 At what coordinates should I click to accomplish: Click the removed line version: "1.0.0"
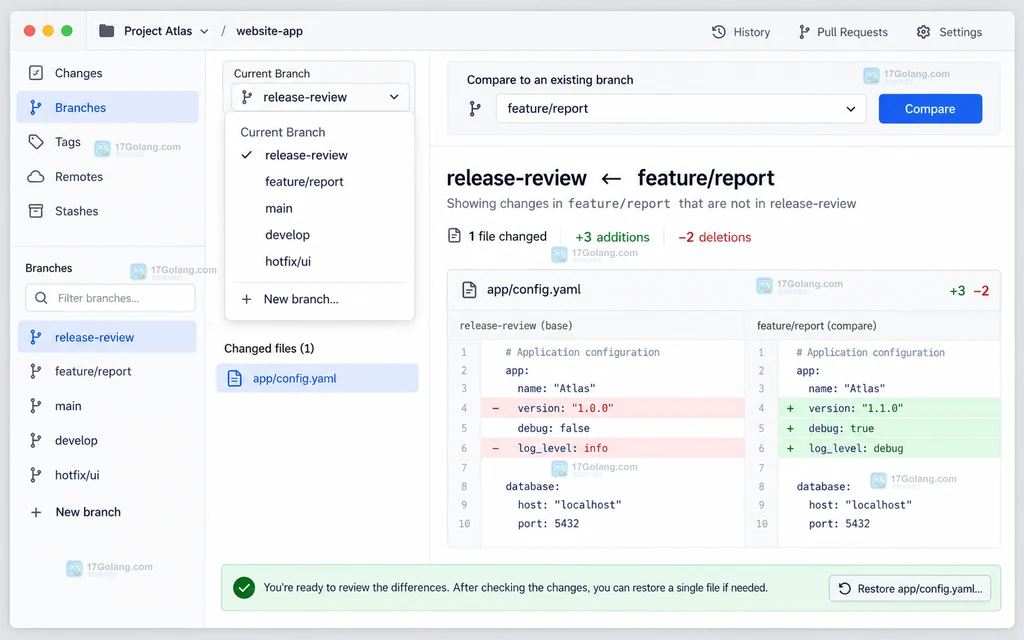click(x=613, y=408)
